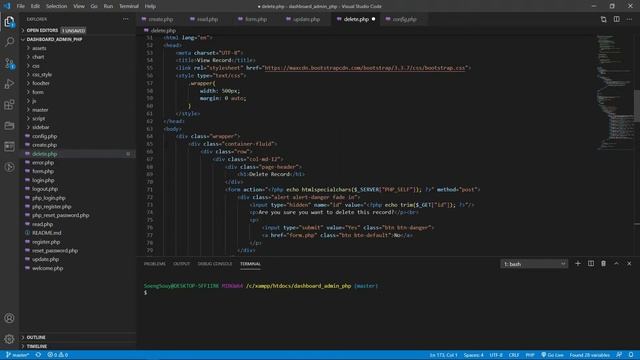Click the Spaces: 4 indentation setting
This screenshot has height=360, width=640.
[473, 355]
